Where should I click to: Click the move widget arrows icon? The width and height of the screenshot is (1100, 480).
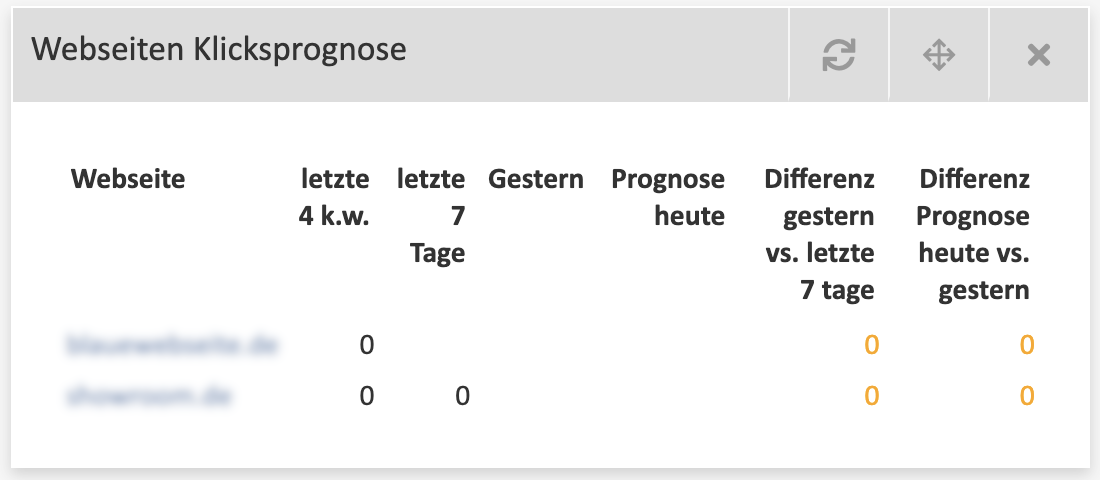(939, 55)
